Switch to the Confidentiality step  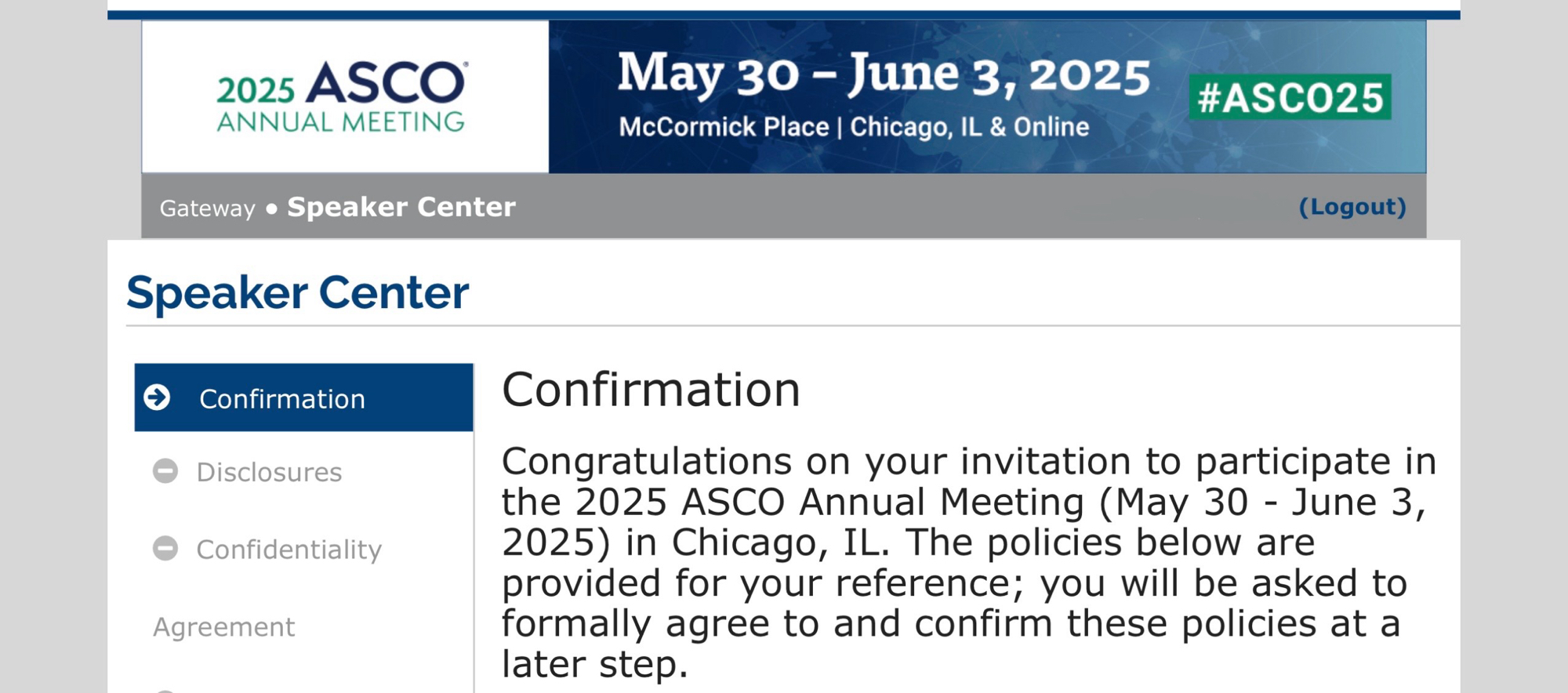[x=289, y=550]
